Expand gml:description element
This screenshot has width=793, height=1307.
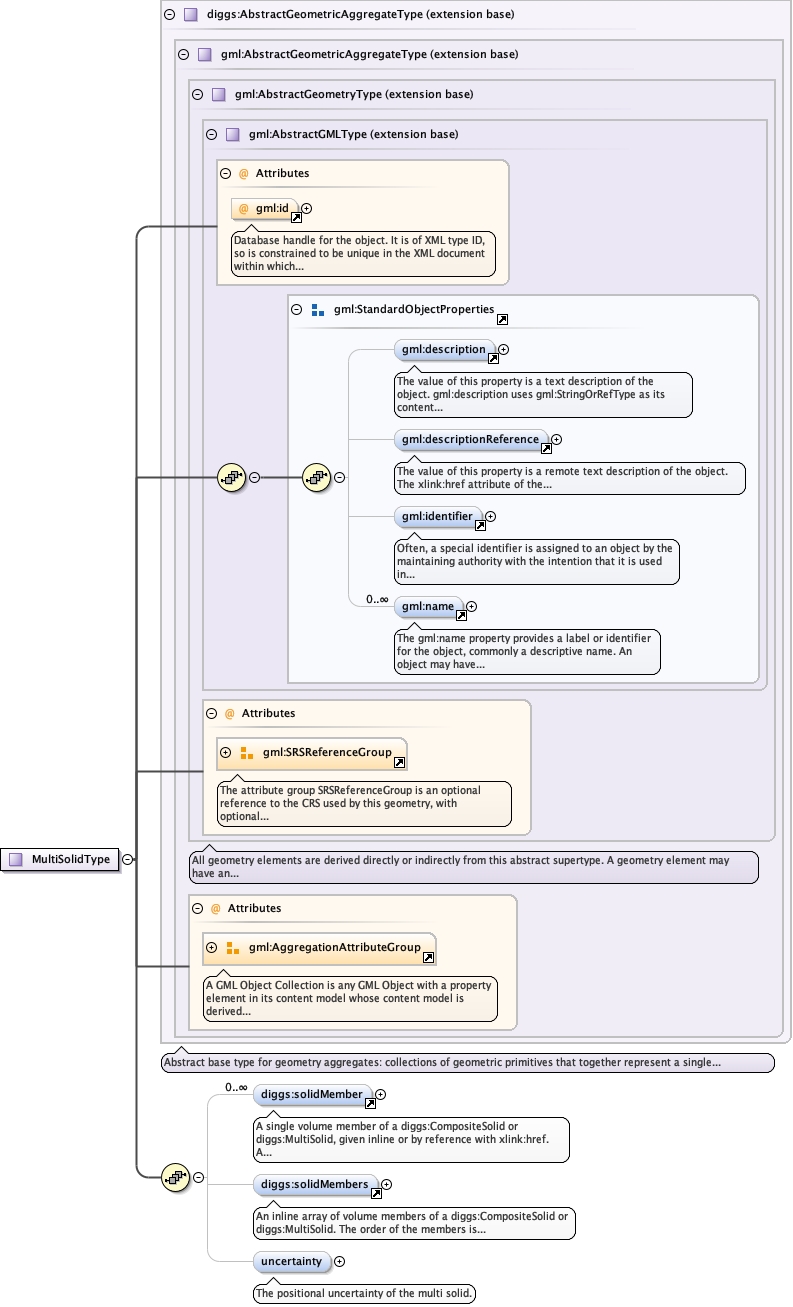coord(504,350)
